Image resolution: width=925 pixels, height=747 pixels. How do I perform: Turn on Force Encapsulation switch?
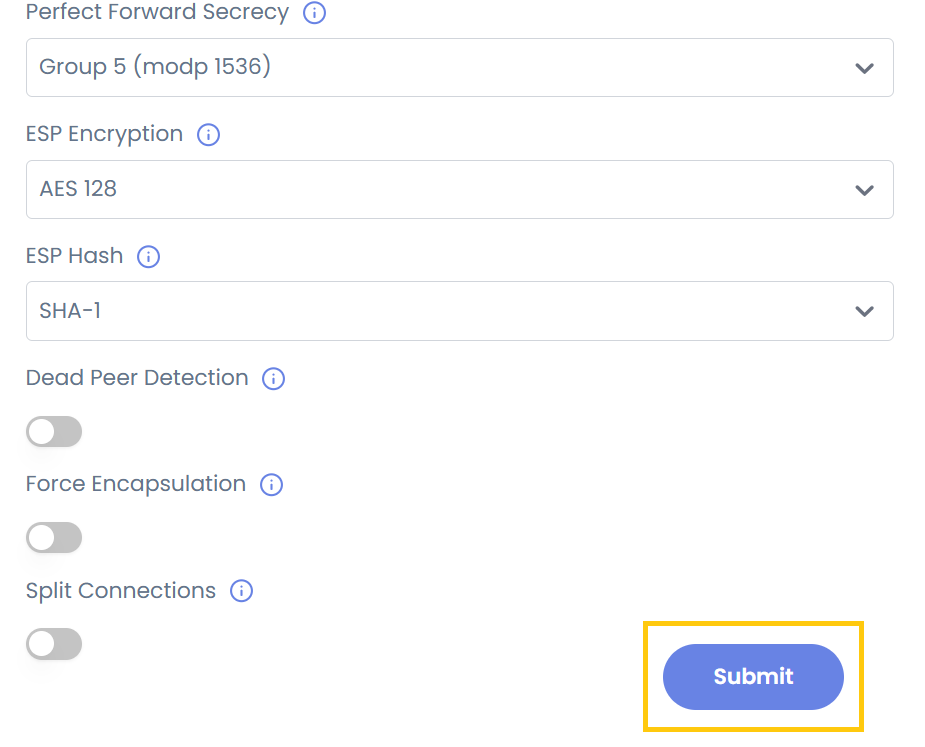pyautogui.click(x=54, y=538)
